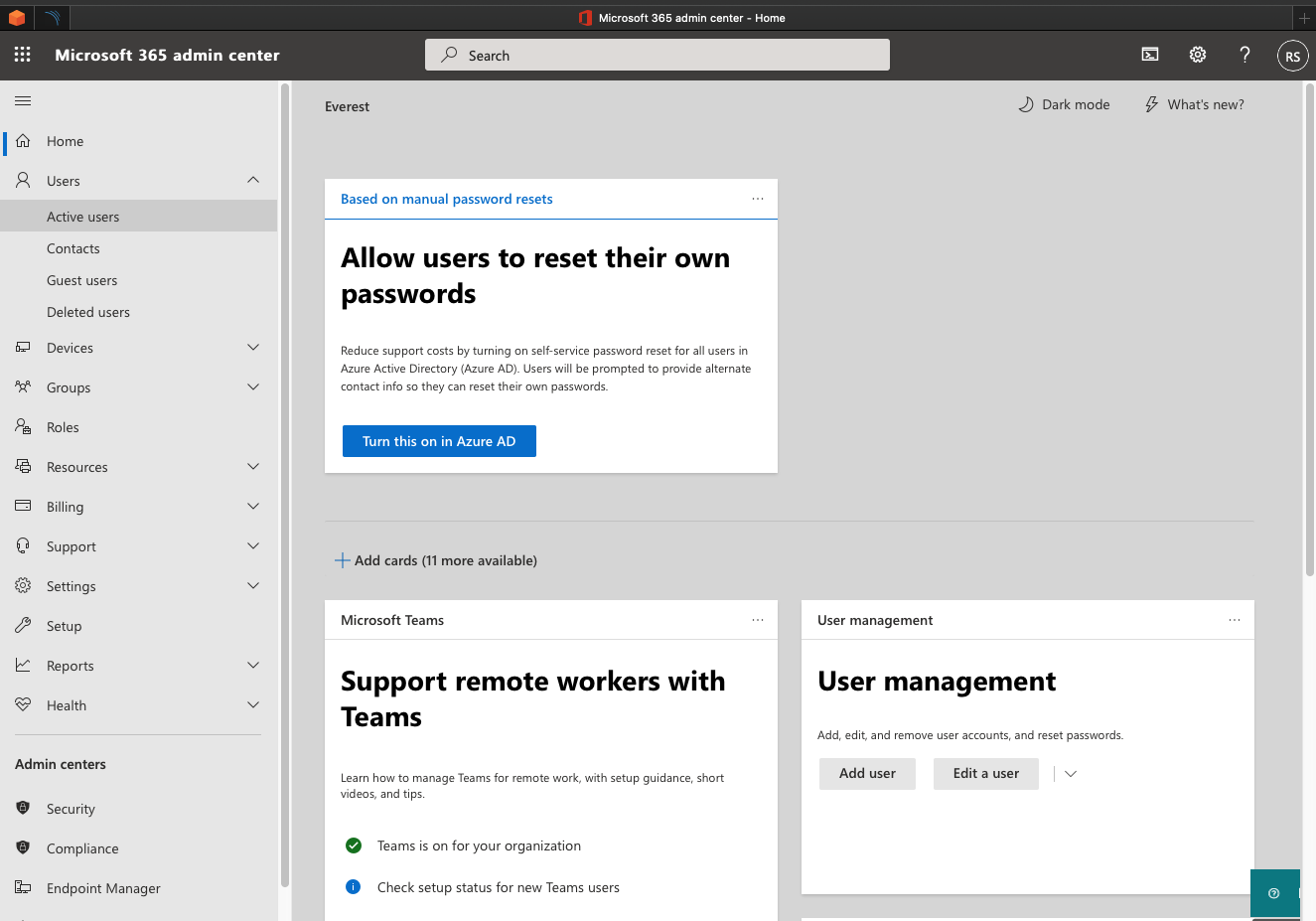Open Compliance admin center link
This screenshot has width=1316, height=921.
pyautogui.click(x=138, y=848)
